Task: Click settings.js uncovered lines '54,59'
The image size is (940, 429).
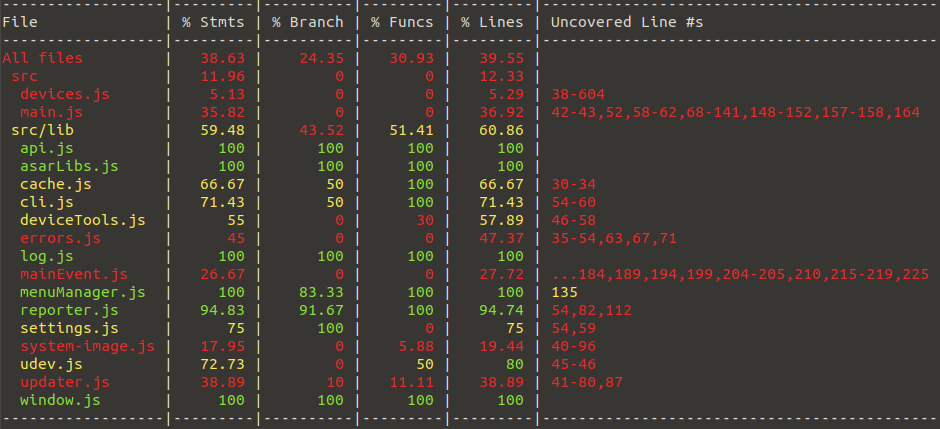Action: click(573, 328)
